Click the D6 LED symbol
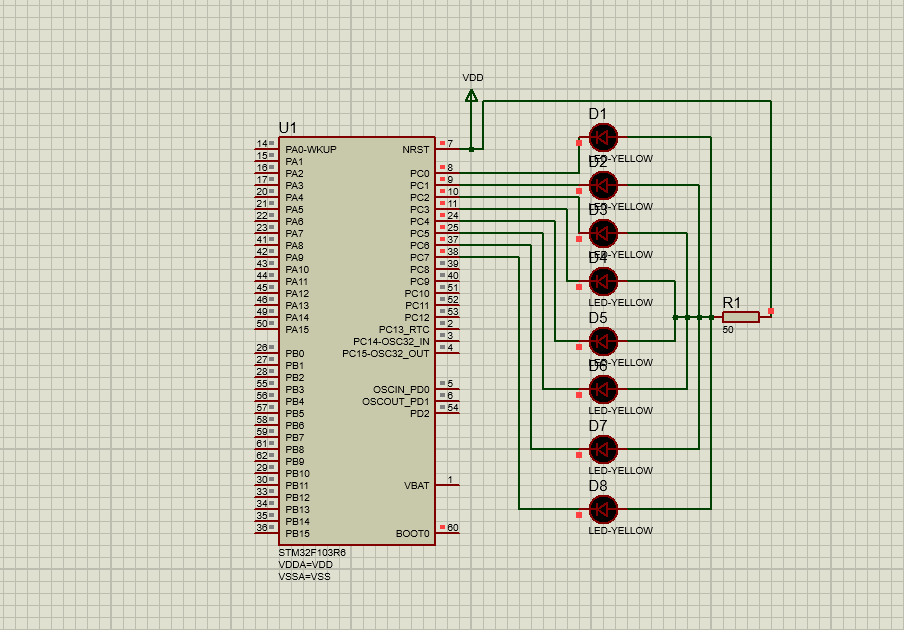 (603, 389)
